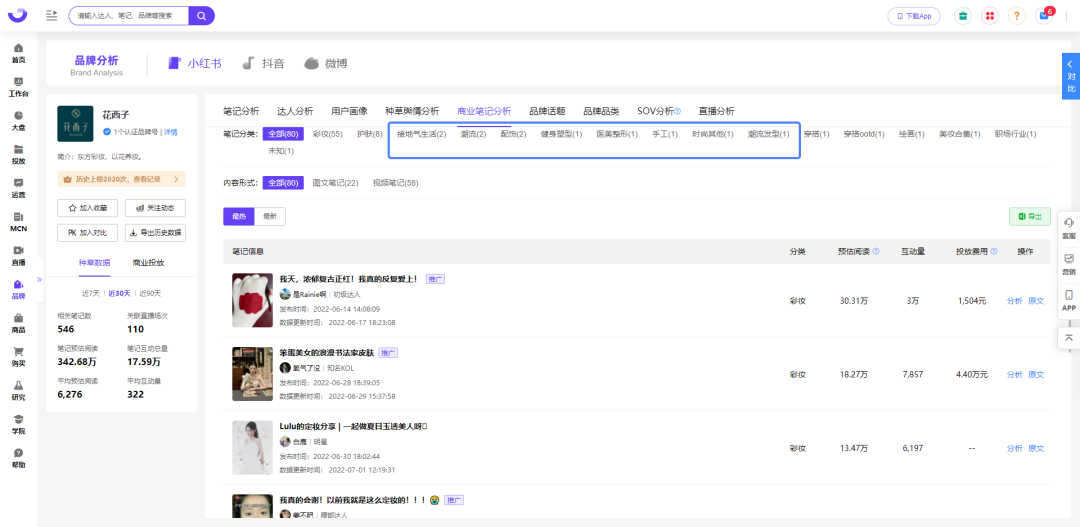The width and height of the screenshot is (1080, 527).
Task: Open the 用户画像 tab
Action: click(349, 111)
